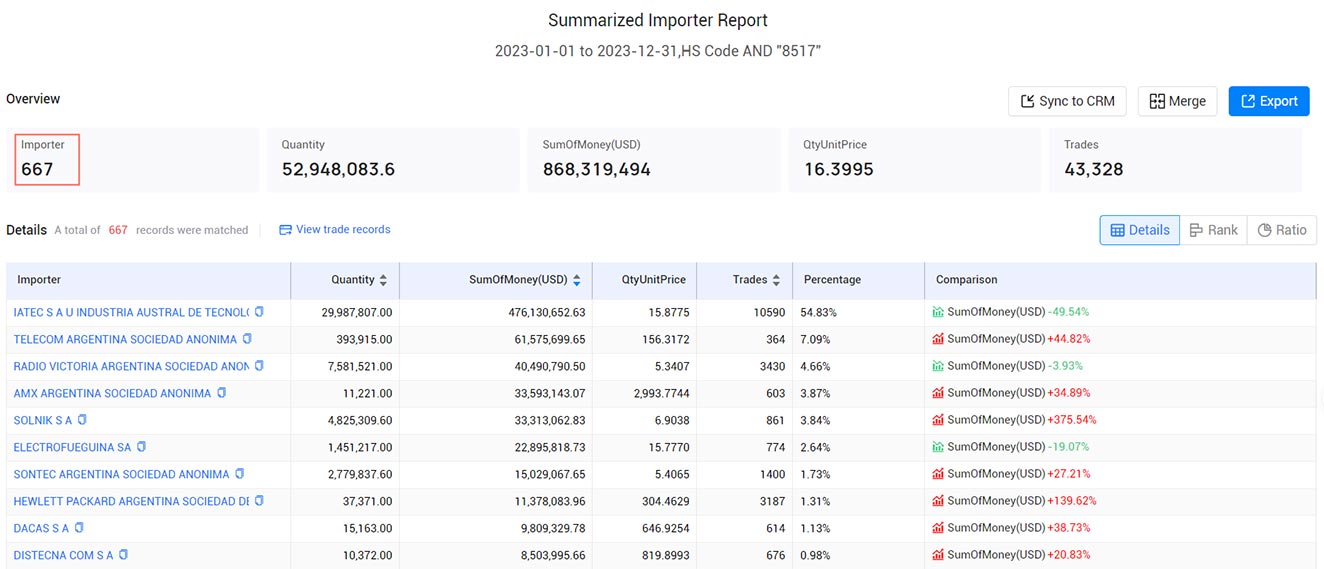Click QtyUnitPrice overview card 16.3995
1324x569 pixels.
tap(915, 159)
